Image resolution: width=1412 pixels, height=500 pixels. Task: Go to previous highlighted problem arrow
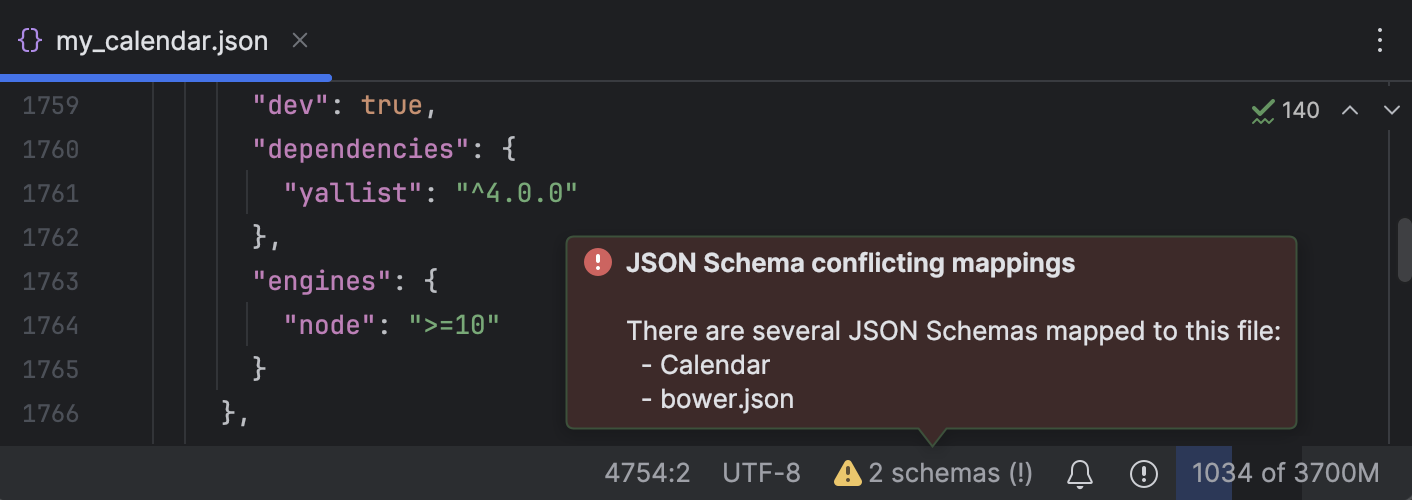[x=1350, y=110]
